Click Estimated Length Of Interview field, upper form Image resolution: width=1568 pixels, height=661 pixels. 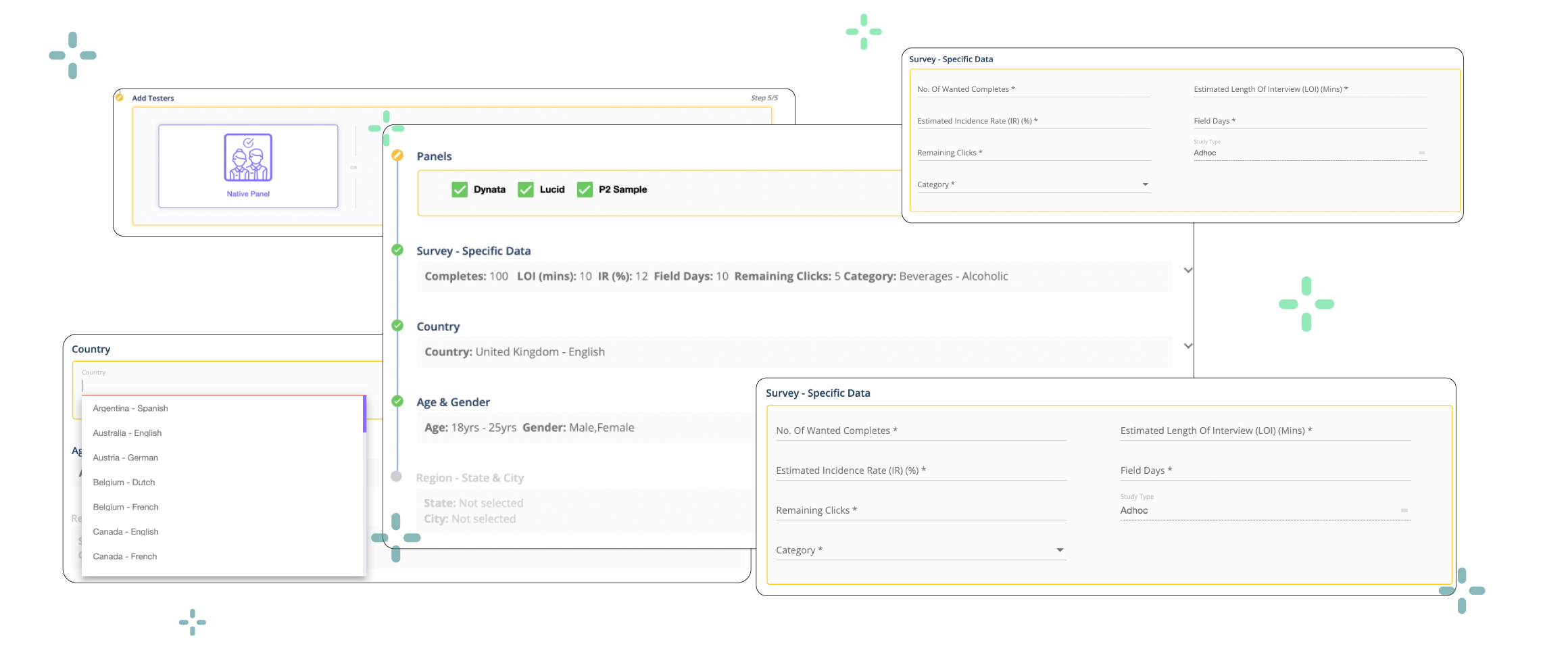tap(1310, 89)
